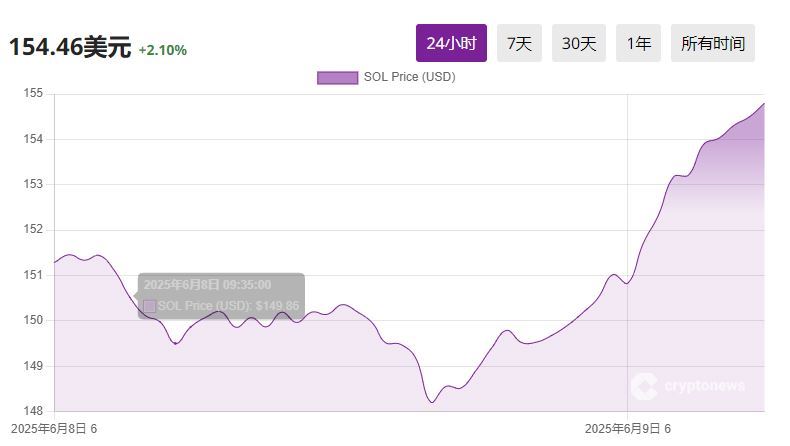Click the 152 label on the y-axis
790x446 pixels.
[x=33, y=229]
